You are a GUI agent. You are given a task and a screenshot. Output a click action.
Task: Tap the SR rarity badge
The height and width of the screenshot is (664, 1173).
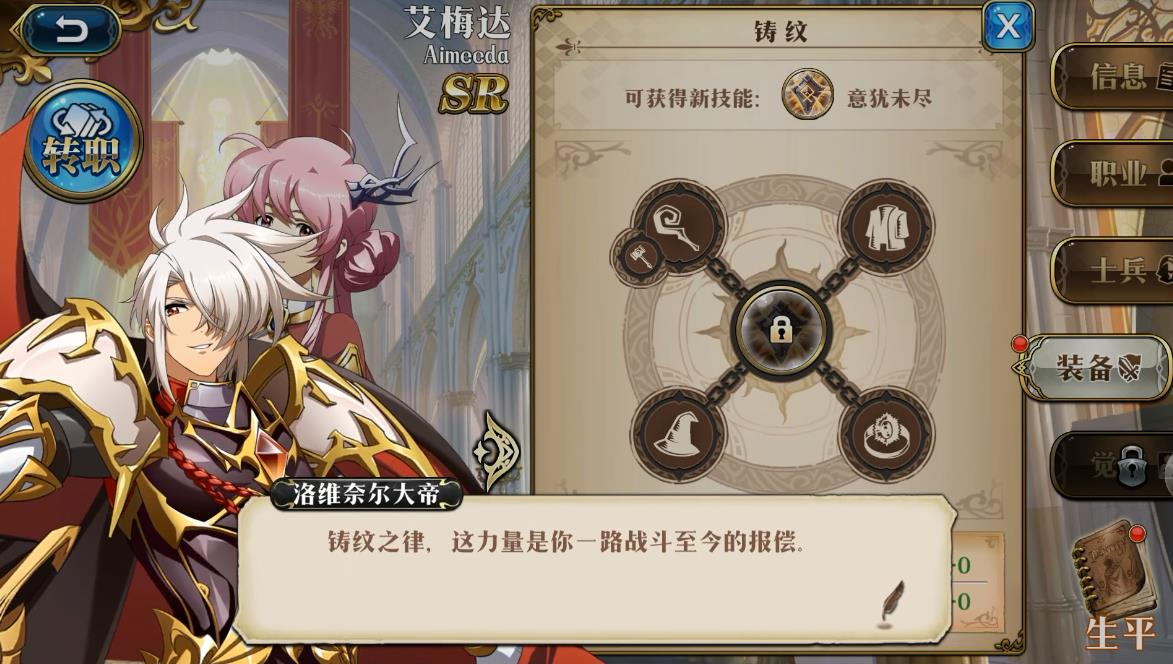click(474, 94)
